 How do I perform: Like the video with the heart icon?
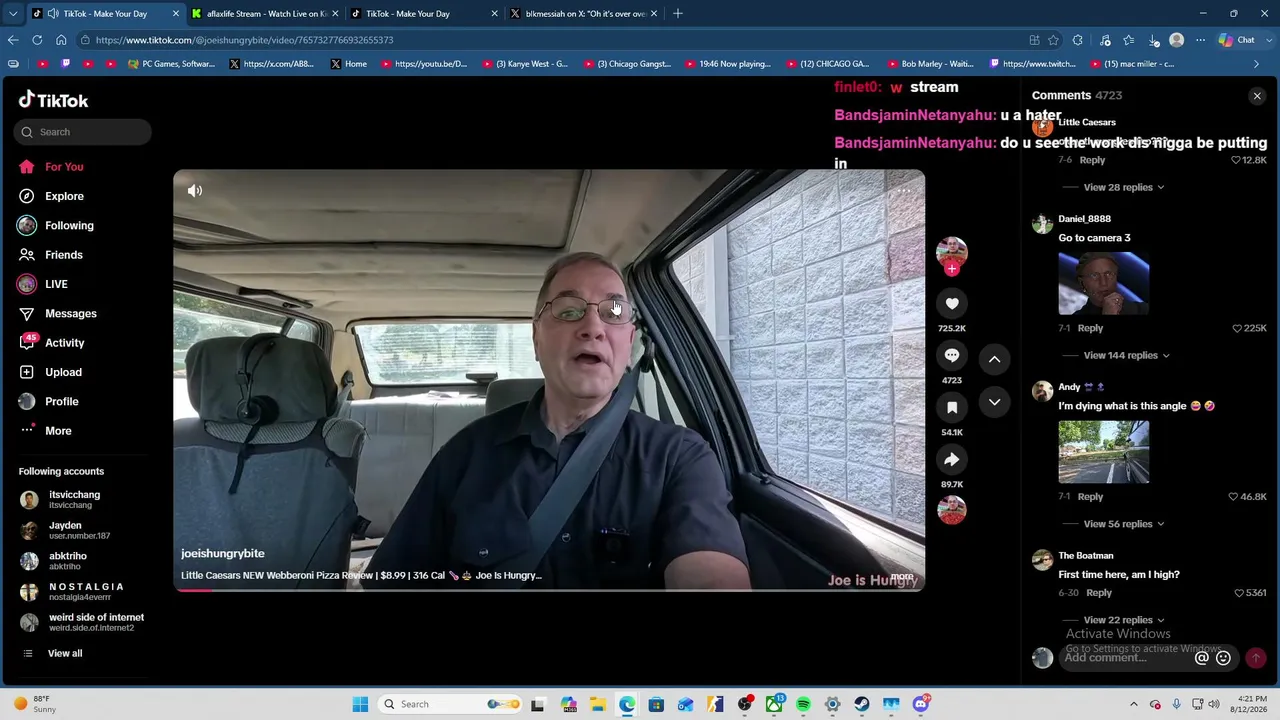952,304
